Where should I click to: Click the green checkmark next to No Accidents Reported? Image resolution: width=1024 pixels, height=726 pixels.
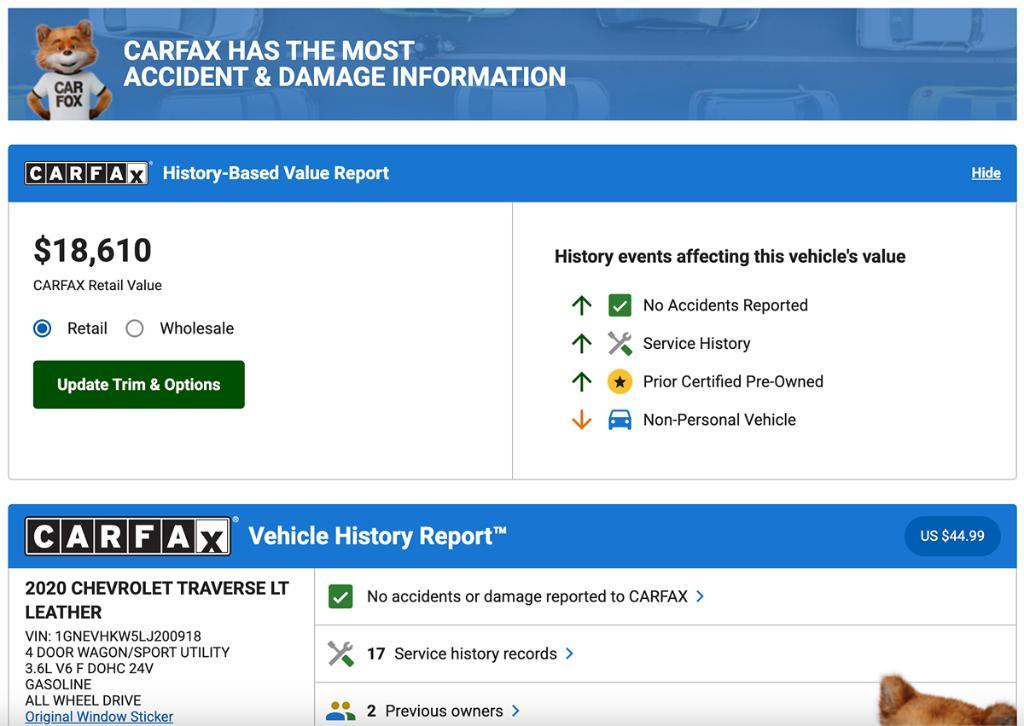(x=620, y=305)
